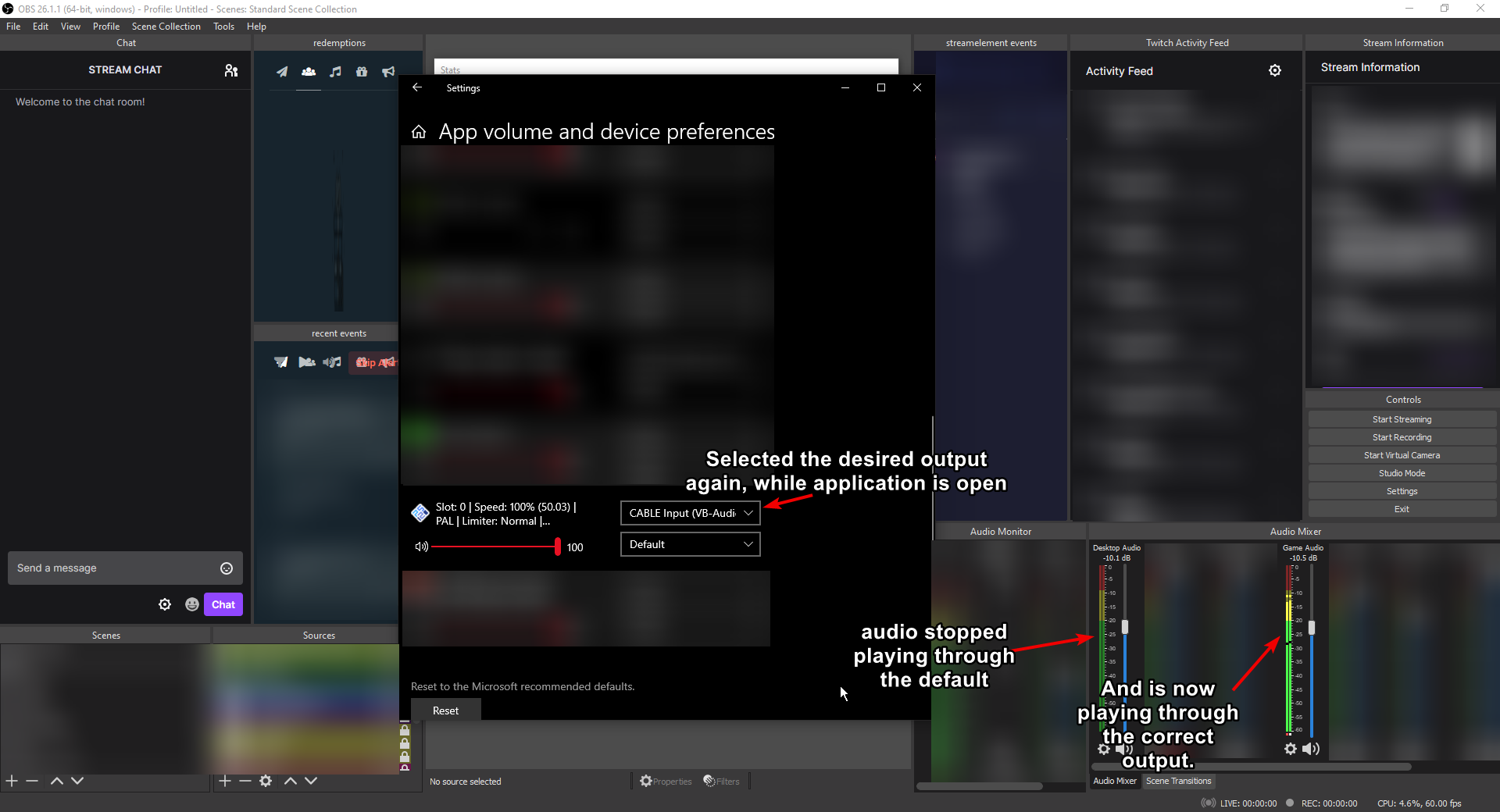Open the Tools menu
Screen dimensions: 1500x812
[x=223, y=27]
